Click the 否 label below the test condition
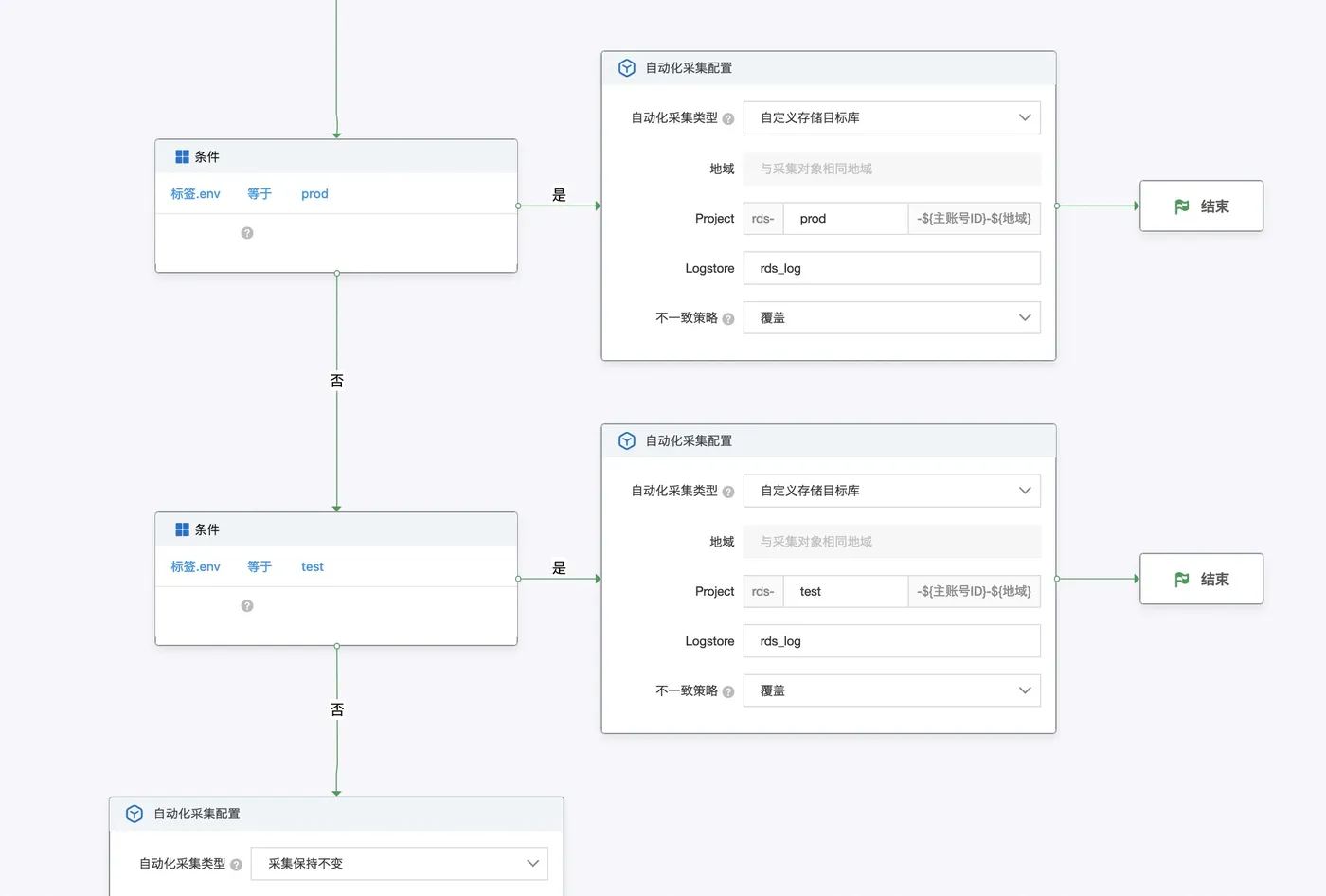 tap(336, 709)
